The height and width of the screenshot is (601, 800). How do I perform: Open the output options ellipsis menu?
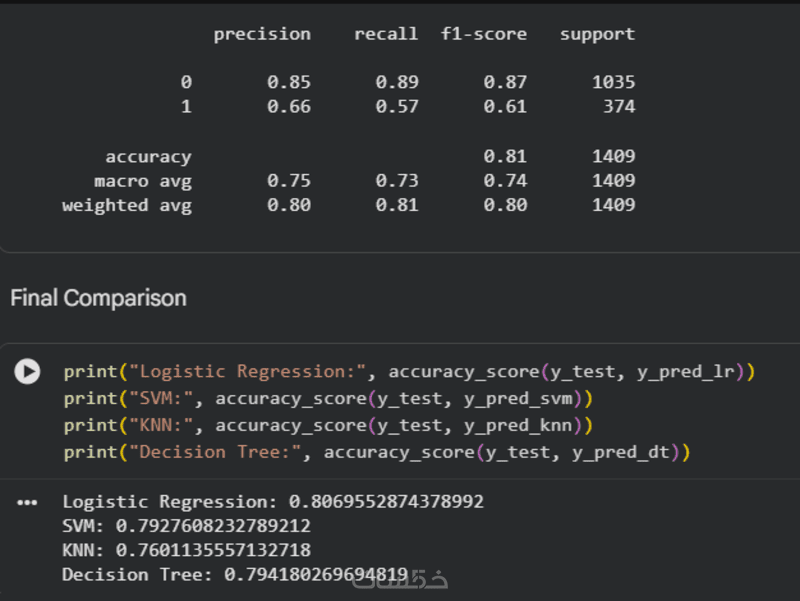pyautogui.click(x=27, y=502)
